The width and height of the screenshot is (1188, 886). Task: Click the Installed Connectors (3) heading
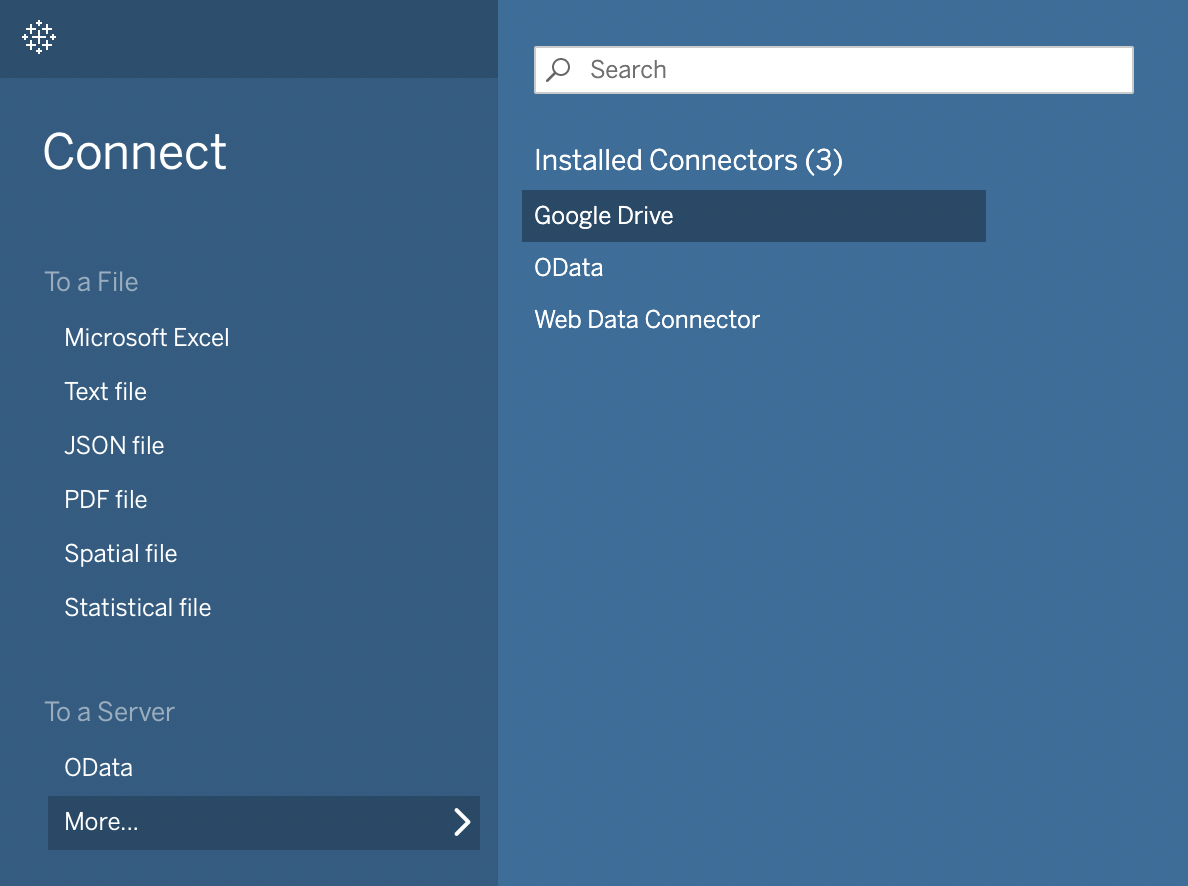(x=688, y=161)
